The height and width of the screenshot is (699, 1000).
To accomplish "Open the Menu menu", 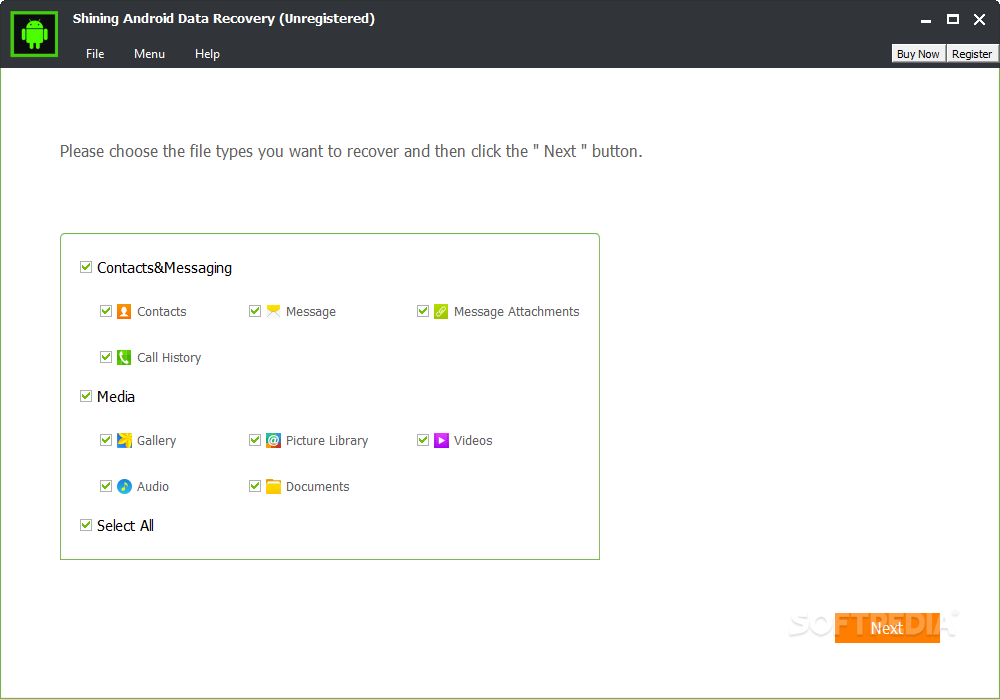I will (x=149, y=54).
